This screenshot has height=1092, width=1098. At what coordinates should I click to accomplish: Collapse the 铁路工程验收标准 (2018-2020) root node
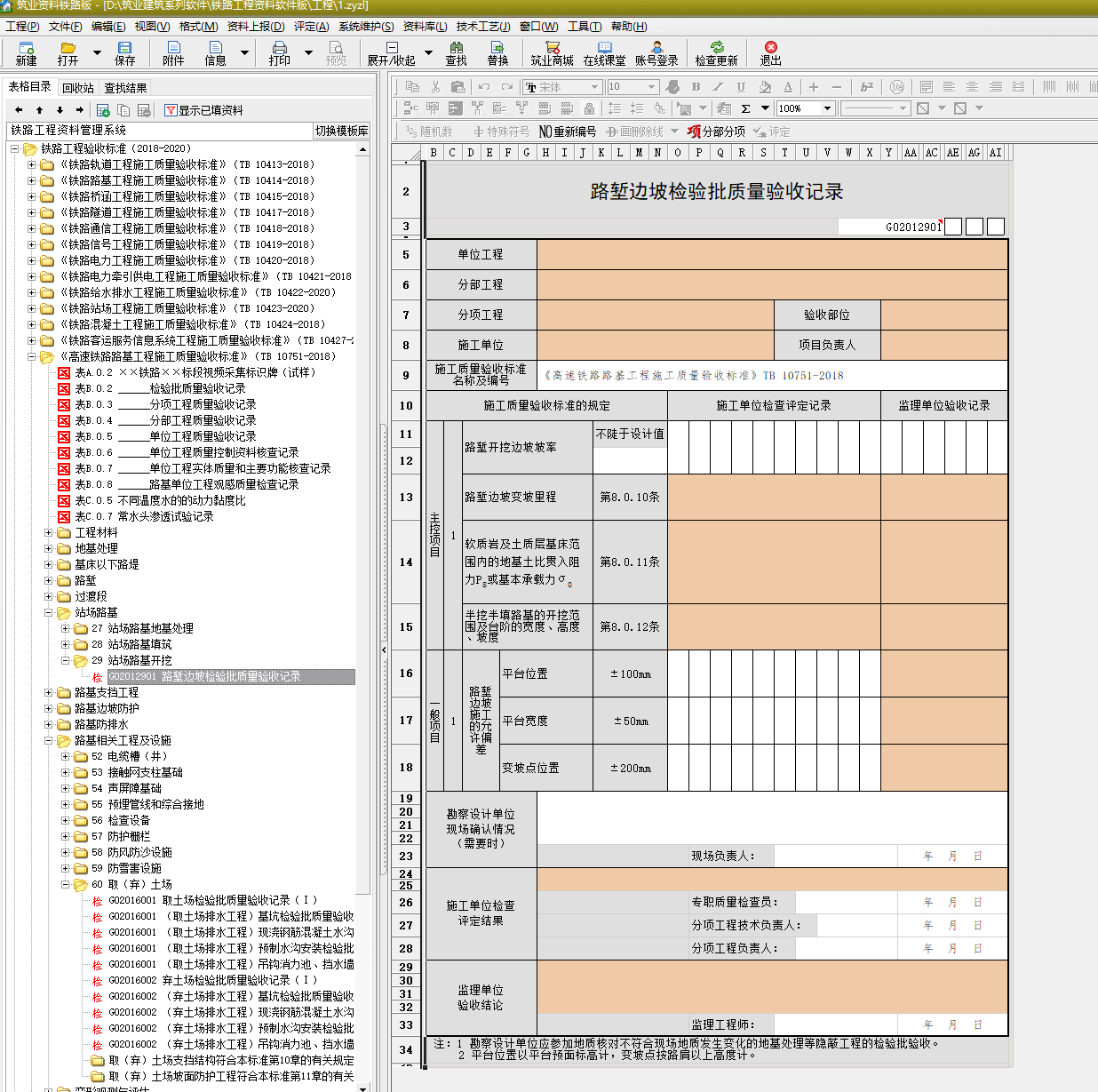(15, 148)
